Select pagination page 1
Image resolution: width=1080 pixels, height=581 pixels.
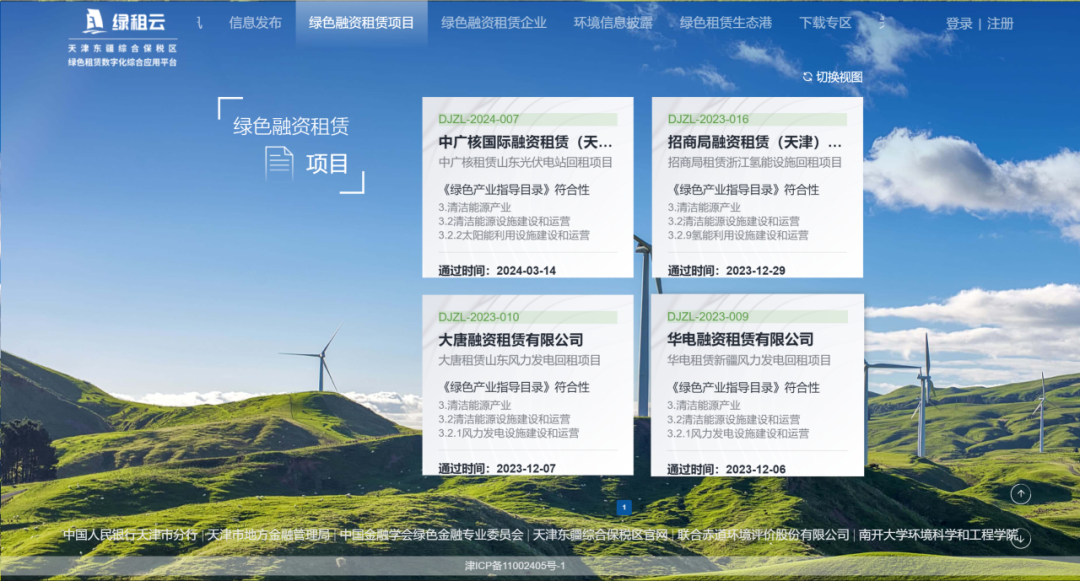click(x=624, y=507)
